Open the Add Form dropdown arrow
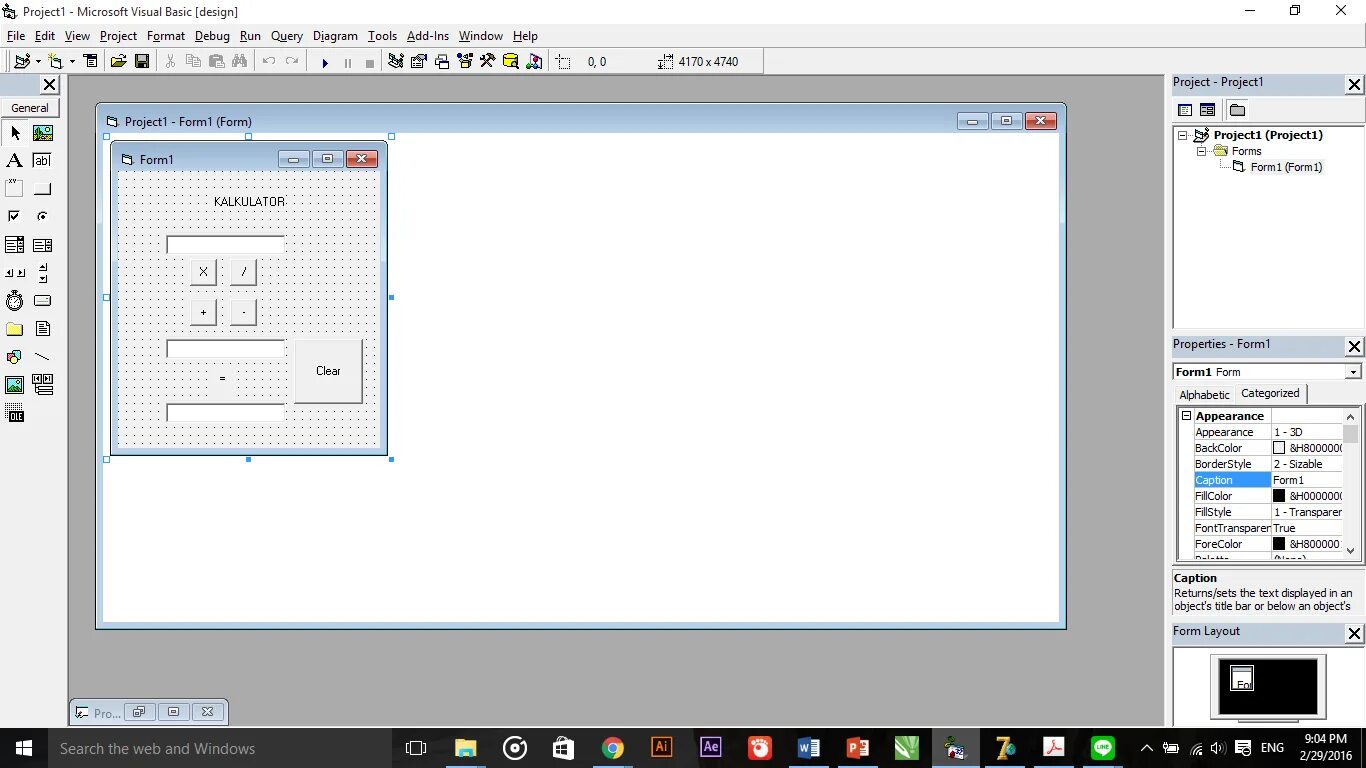The image size is (1366, 768). pos(72,62)
